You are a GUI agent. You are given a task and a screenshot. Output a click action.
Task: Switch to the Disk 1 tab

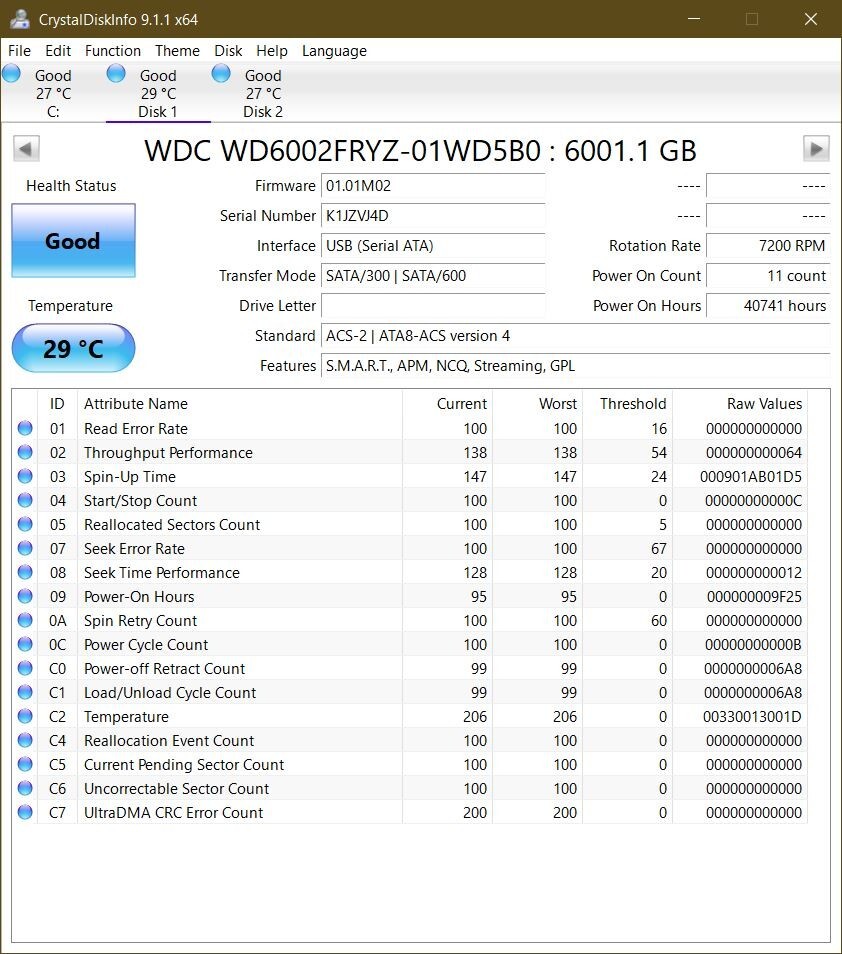157,92
